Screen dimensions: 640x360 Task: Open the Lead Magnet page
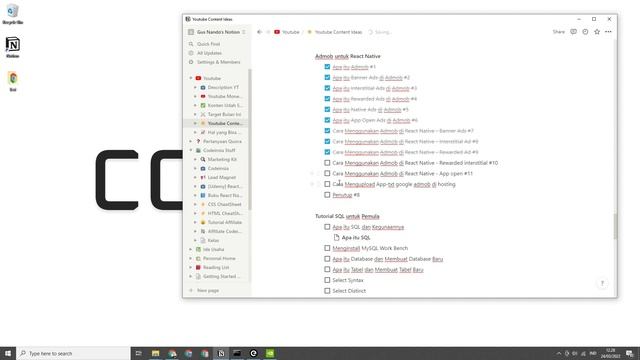click(x=222, y=178)
